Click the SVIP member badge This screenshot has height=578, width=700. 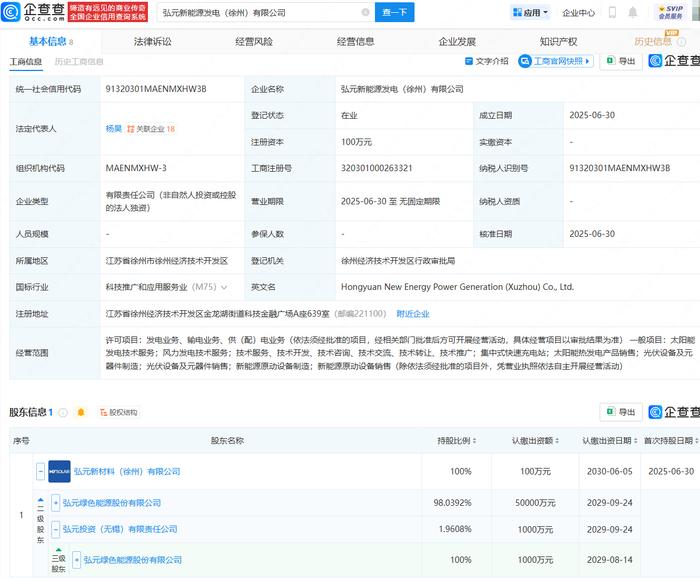point(671,12)
